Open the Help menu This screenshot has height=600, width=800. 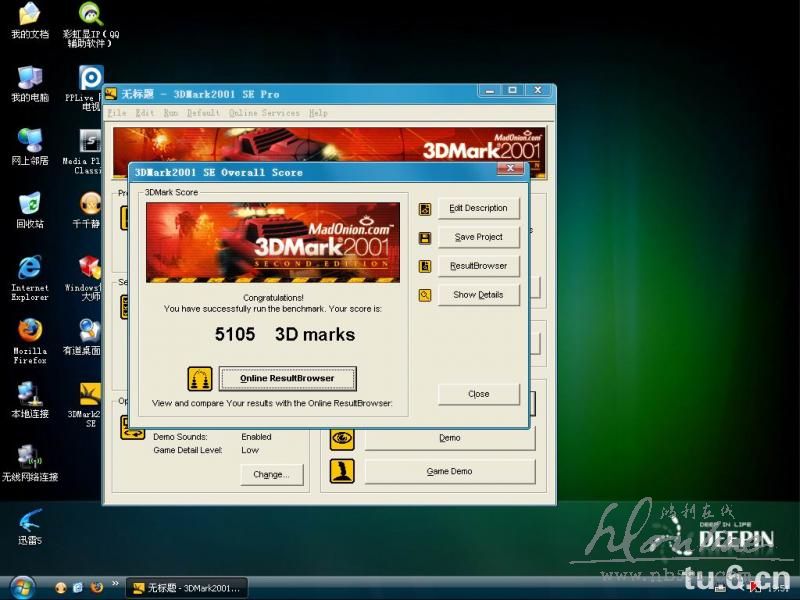click(318, 113)
